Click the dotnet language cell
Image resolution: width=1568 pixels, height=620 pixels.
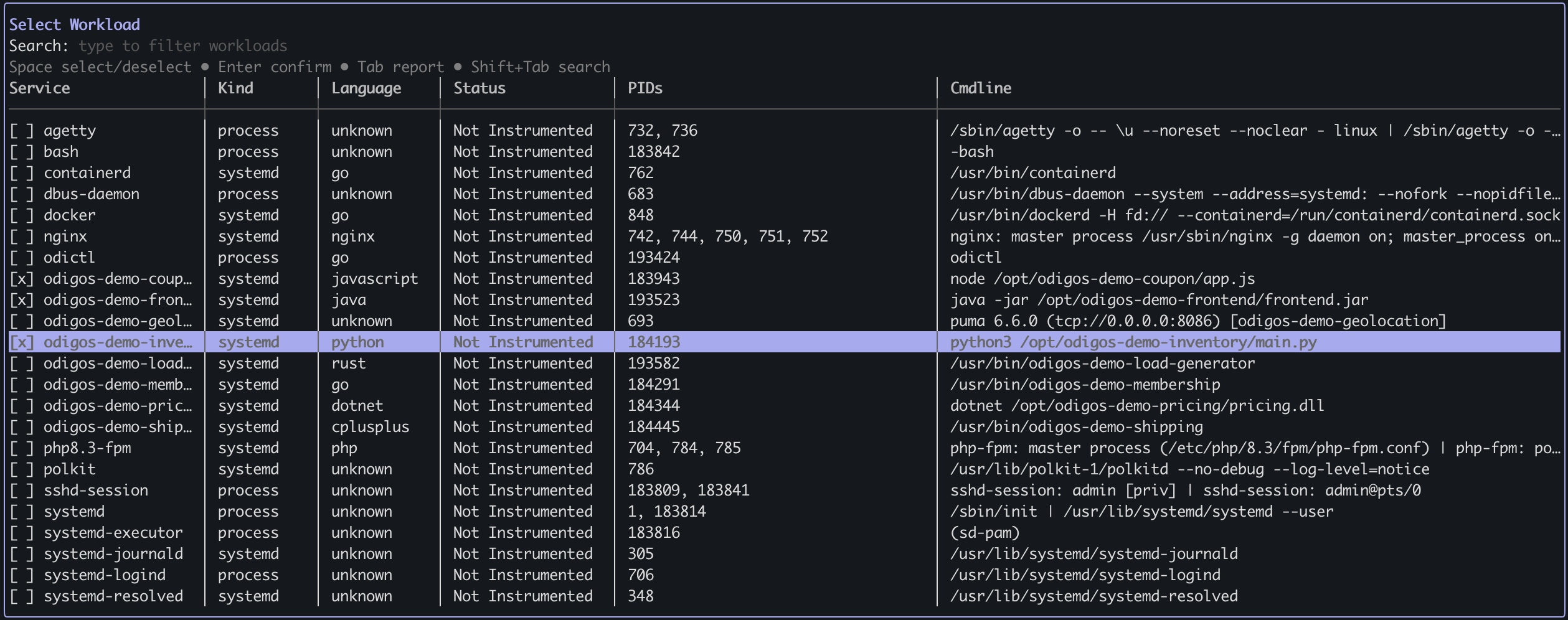click(x=357, y=406)
